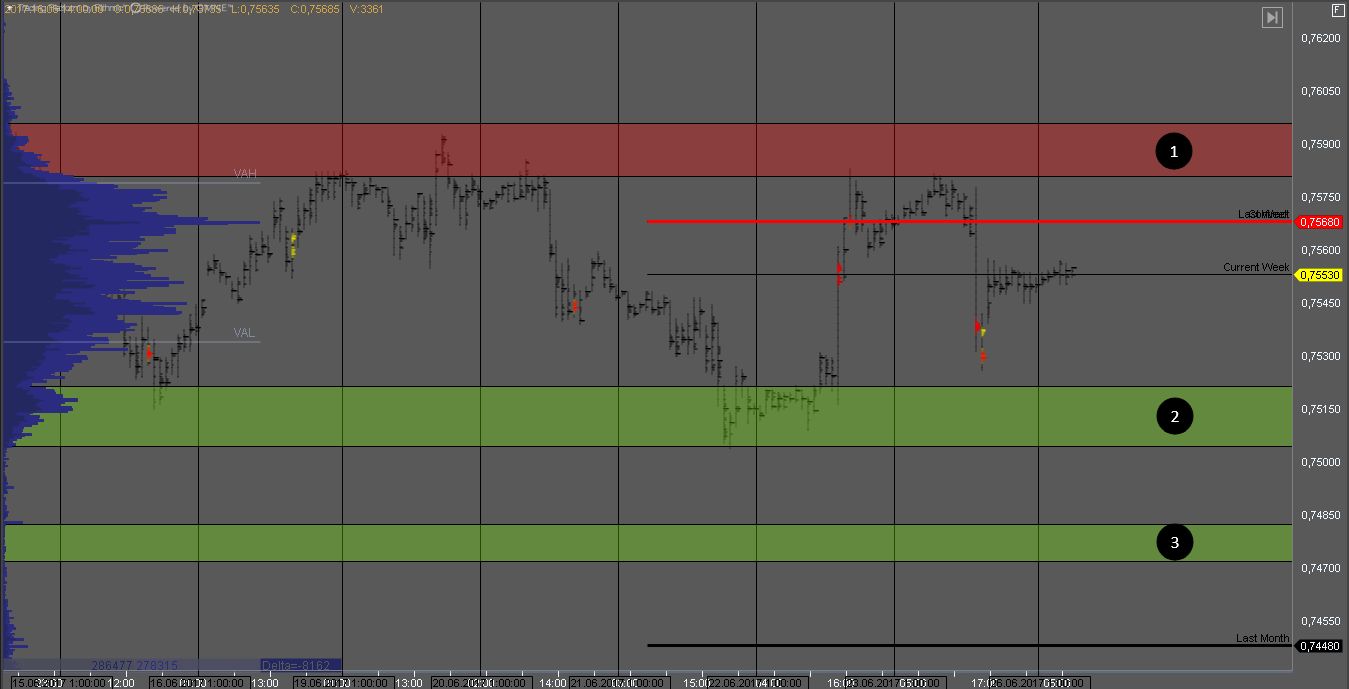Image resolution: width=1349 pixels, height=689 pixels.
Task: Click the F button above price scale
Action: coord(1338,10)
